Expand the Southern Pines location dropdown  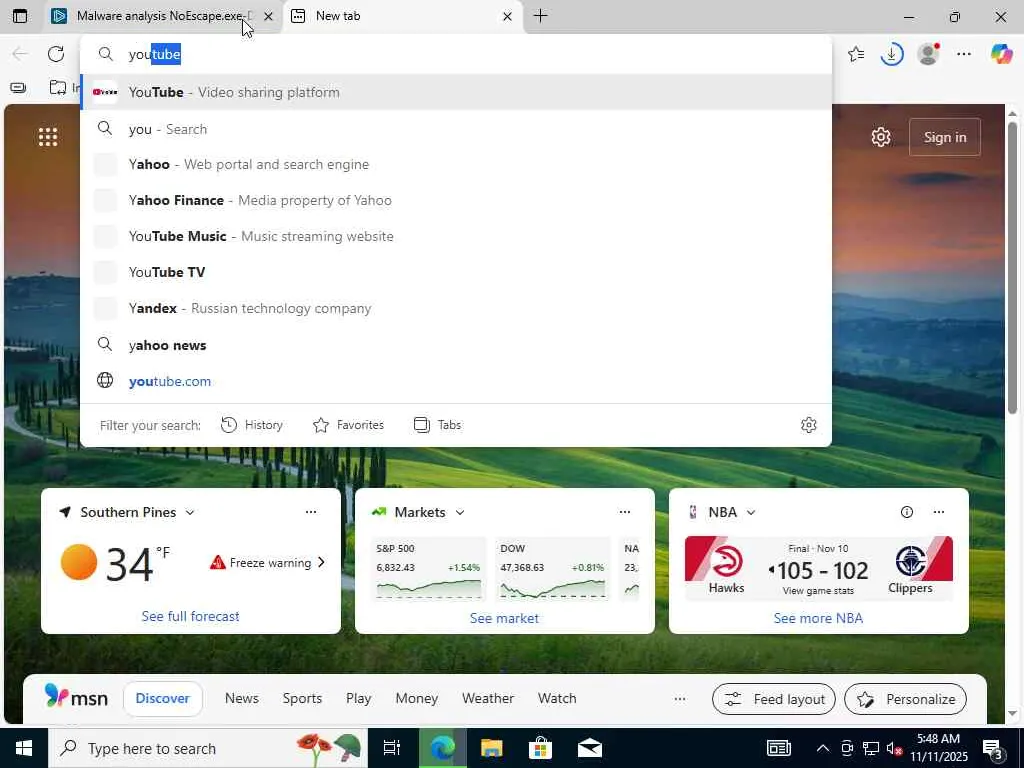point(189,513)
